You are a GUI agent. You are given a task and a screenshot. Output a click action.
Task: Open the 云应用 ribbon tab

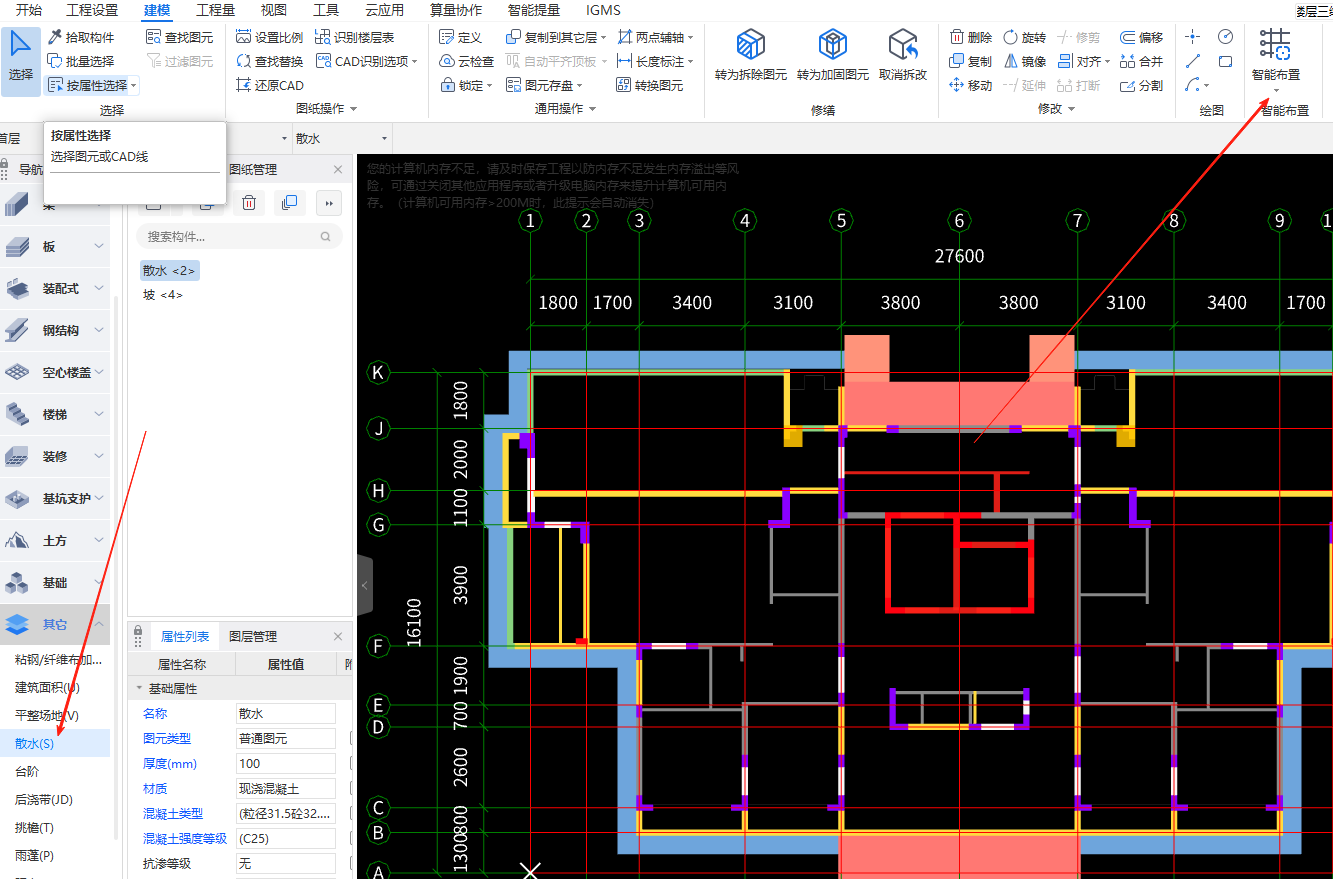[x=385, y=10]
